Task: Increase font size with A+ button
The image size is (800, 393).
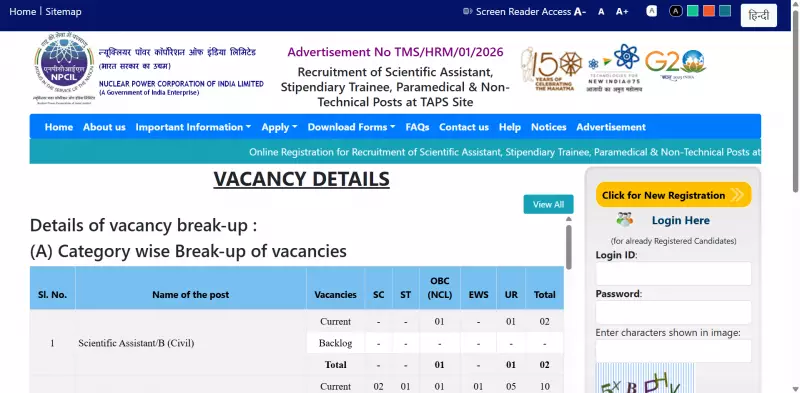Action: 622,12
